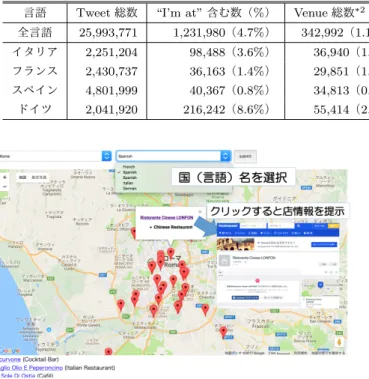
Task: Select the value 2,430,737
Action: coord(111,71)
